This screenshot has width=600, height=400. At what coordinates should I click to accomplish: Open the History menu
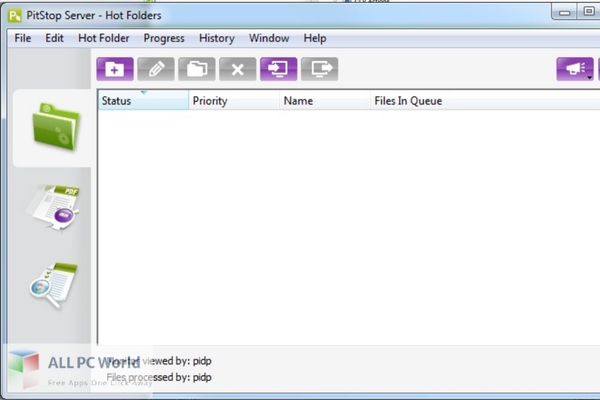coord(217,38)
